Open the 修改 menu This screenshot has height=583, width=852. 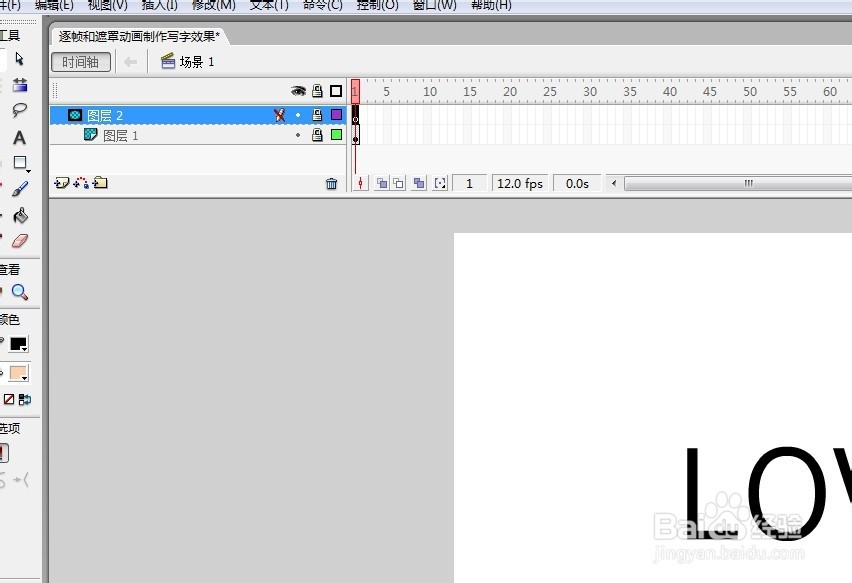pyautogui.click(x=212, y=6)
